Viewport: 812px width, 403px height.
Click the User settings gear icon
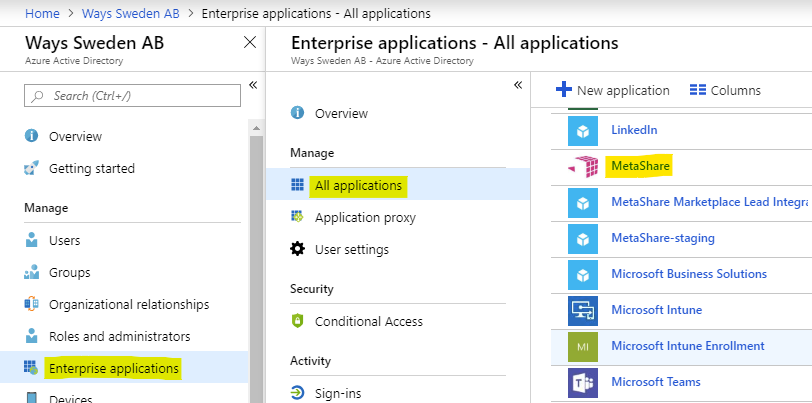(x=297, y=249)
